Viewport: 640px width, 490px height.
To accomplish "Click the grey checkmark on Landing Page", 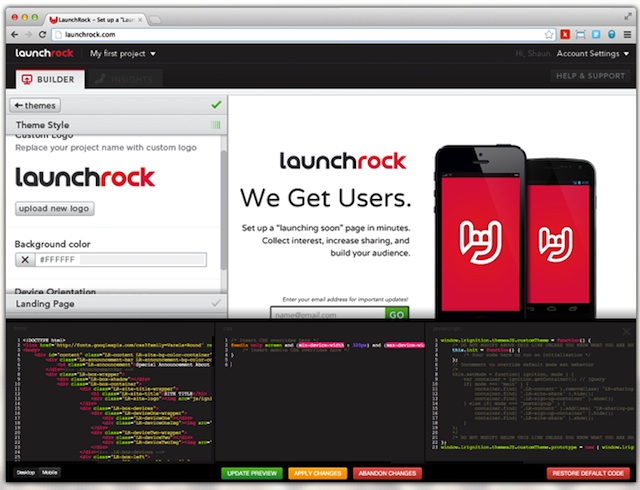I will 216,303.
